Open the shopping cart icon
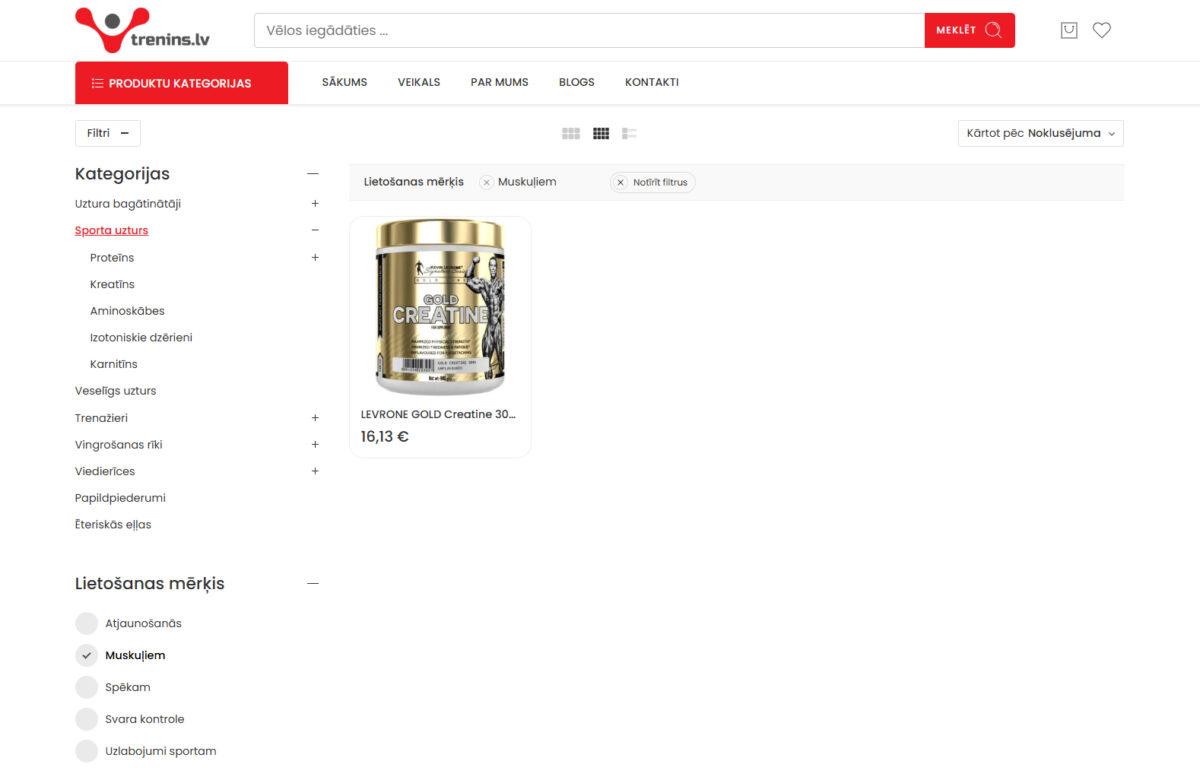Screen dimensions: 1200x780 tap(1069, 30)
